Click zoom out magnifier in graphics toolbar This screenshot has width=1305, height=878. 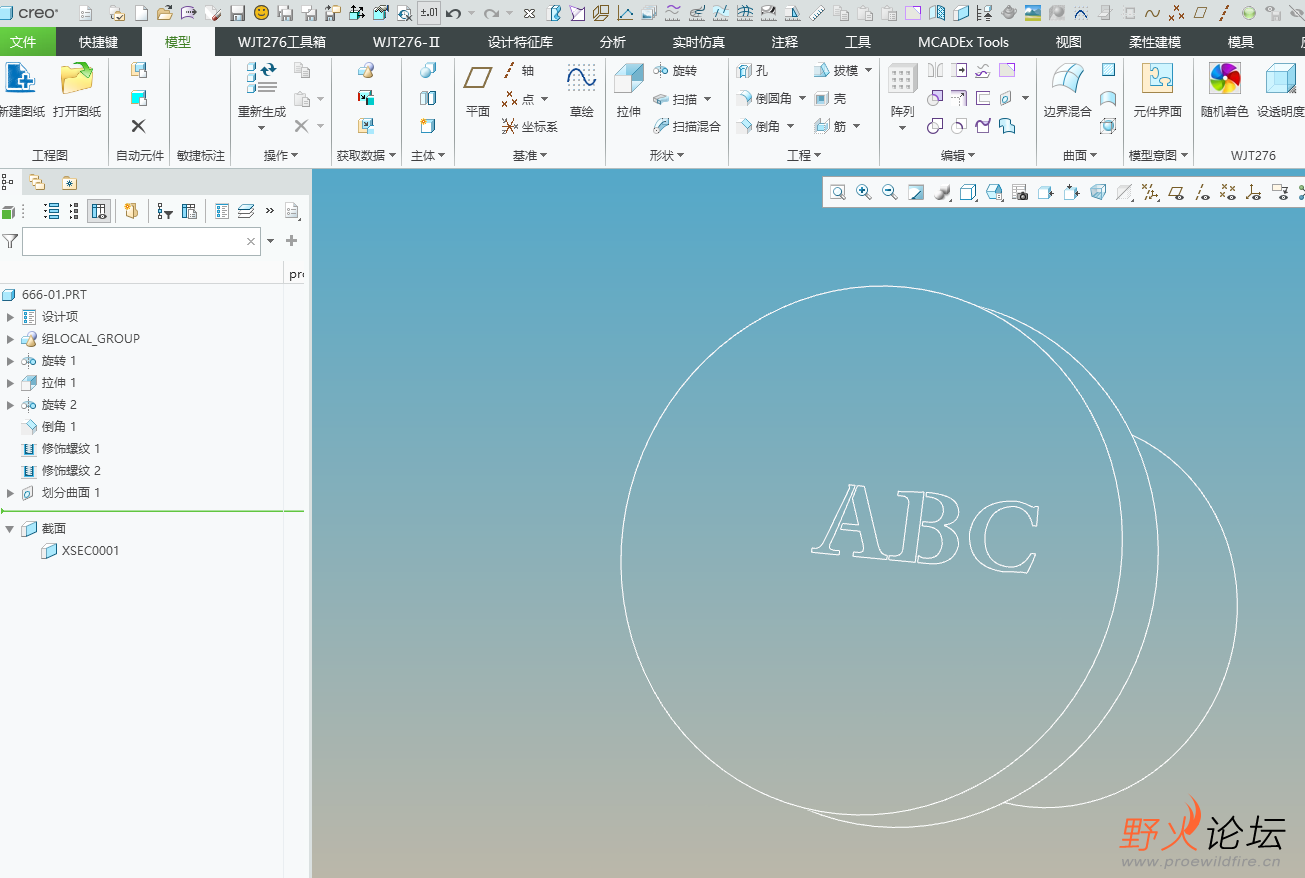pyautogui.click(x=889, y=192)
